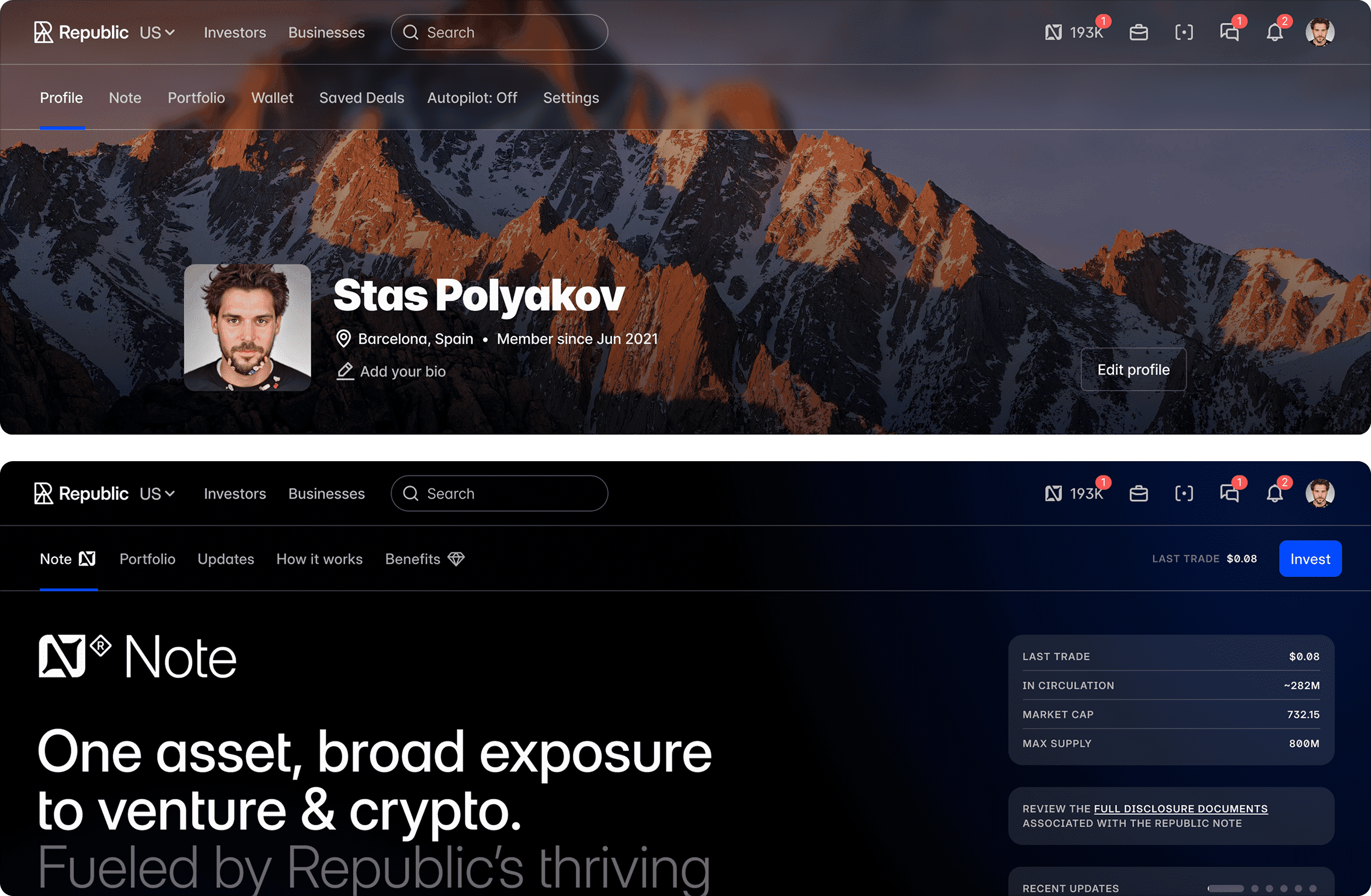Open the briefcase portfolio icon in top header
This screenshot has width=1371, height=896.
[1138, 32]
